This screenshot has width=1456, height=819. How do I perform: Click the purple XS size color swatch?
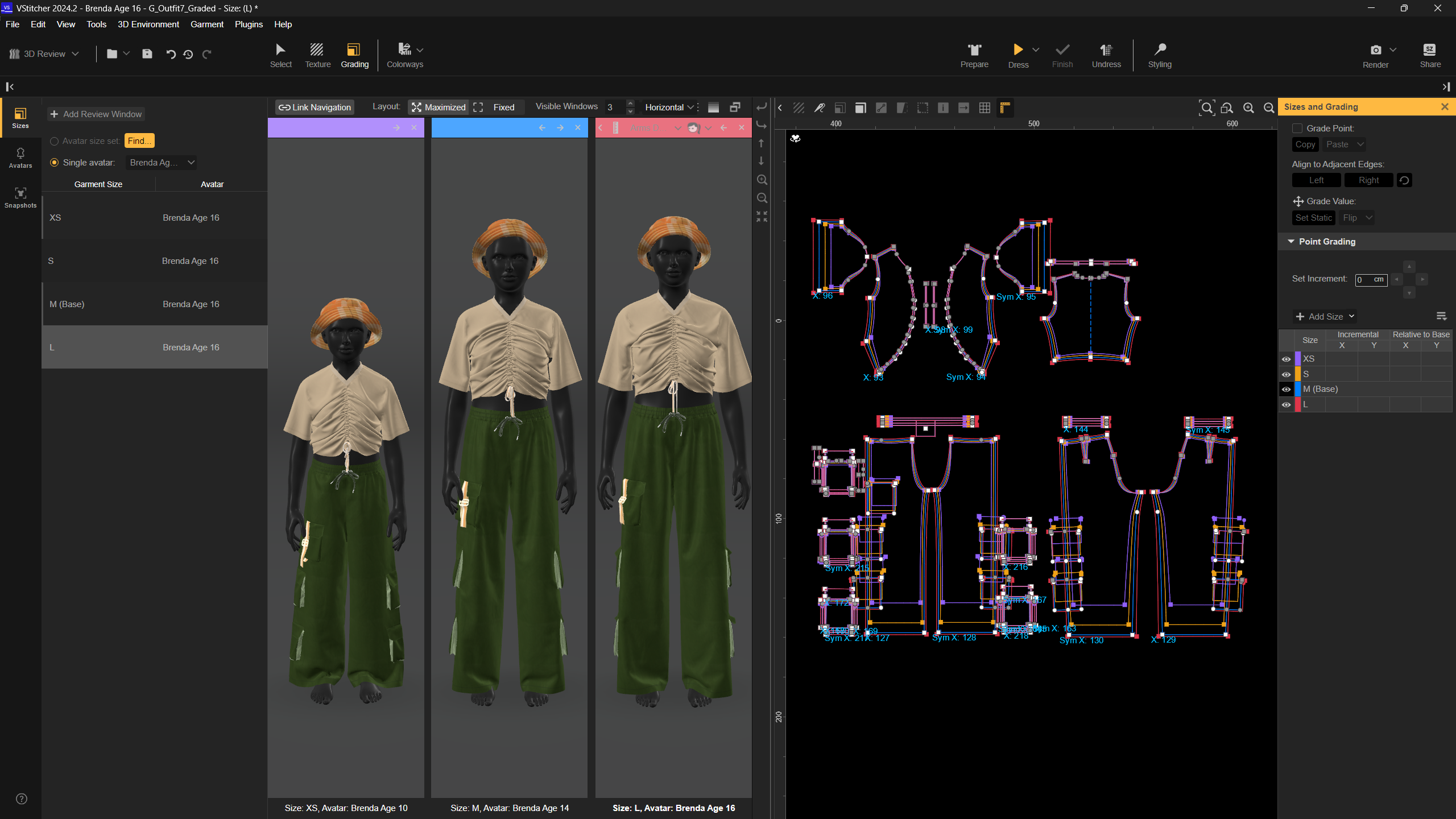[x=1298, y=358]
